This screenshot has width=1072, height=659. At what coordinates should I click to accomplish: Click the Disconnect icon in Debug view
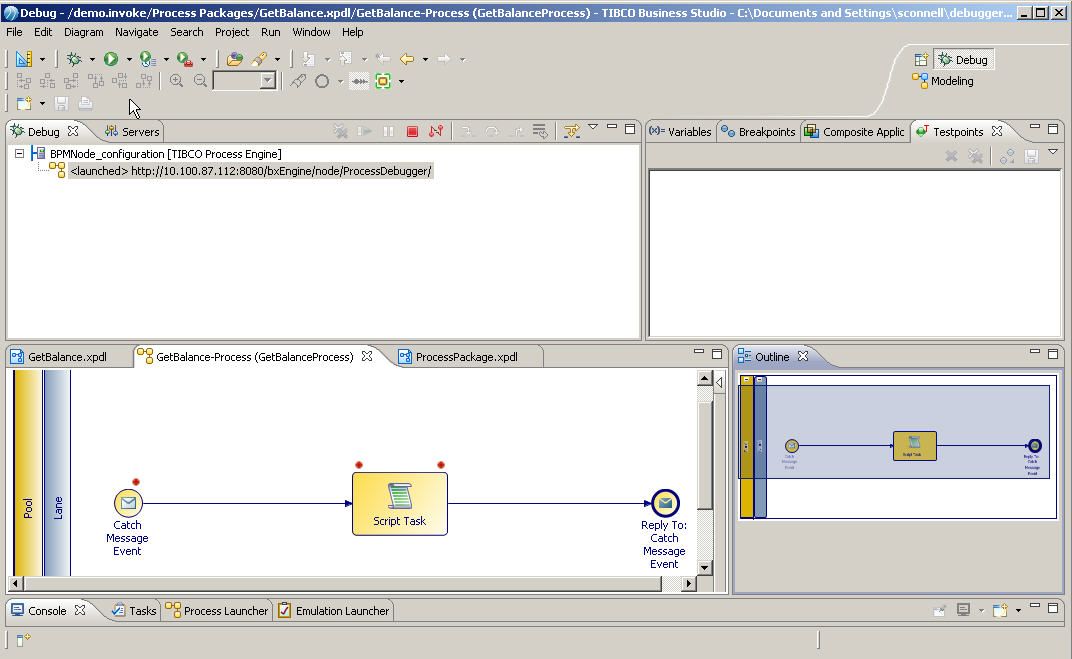pos(436,131)
